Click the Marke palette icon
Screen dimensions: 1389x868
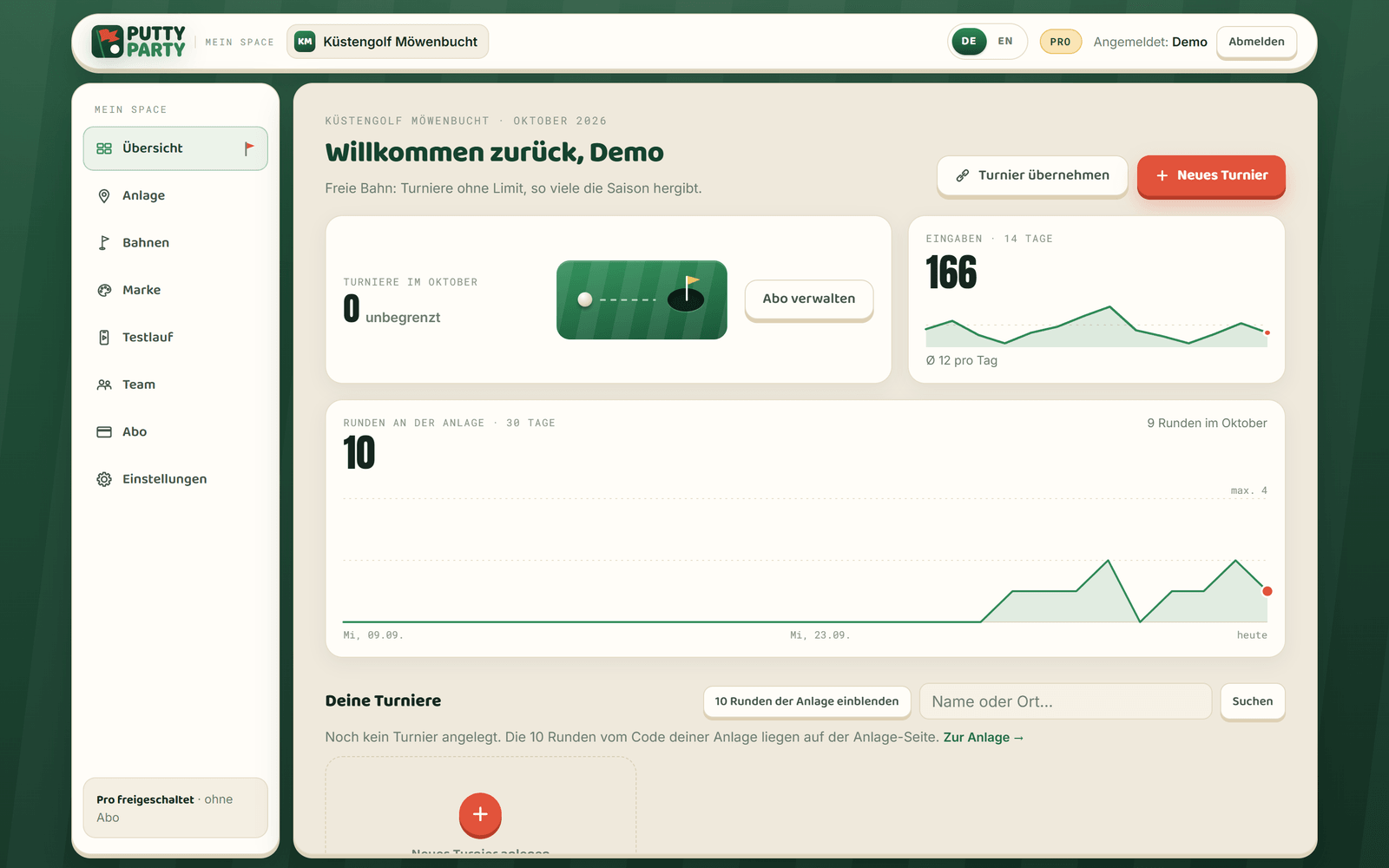(104, 290)
